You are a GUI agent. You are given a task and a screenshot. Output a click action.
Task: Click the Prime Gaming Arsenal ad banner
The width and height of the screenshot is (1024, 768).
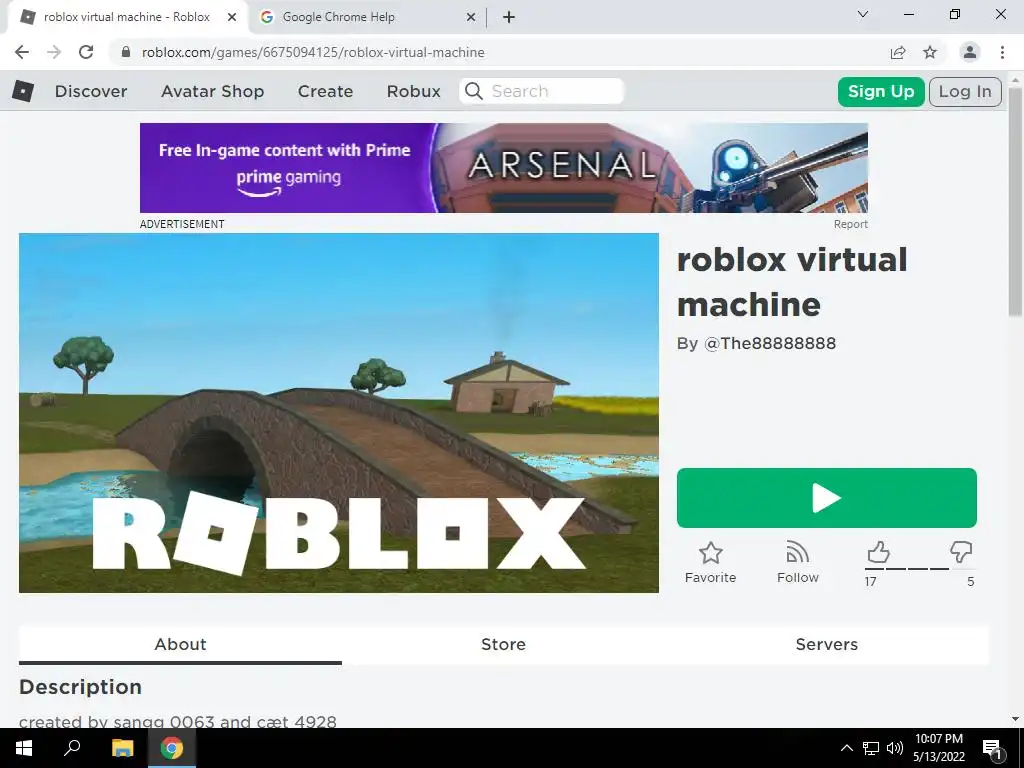click(504, 168)
